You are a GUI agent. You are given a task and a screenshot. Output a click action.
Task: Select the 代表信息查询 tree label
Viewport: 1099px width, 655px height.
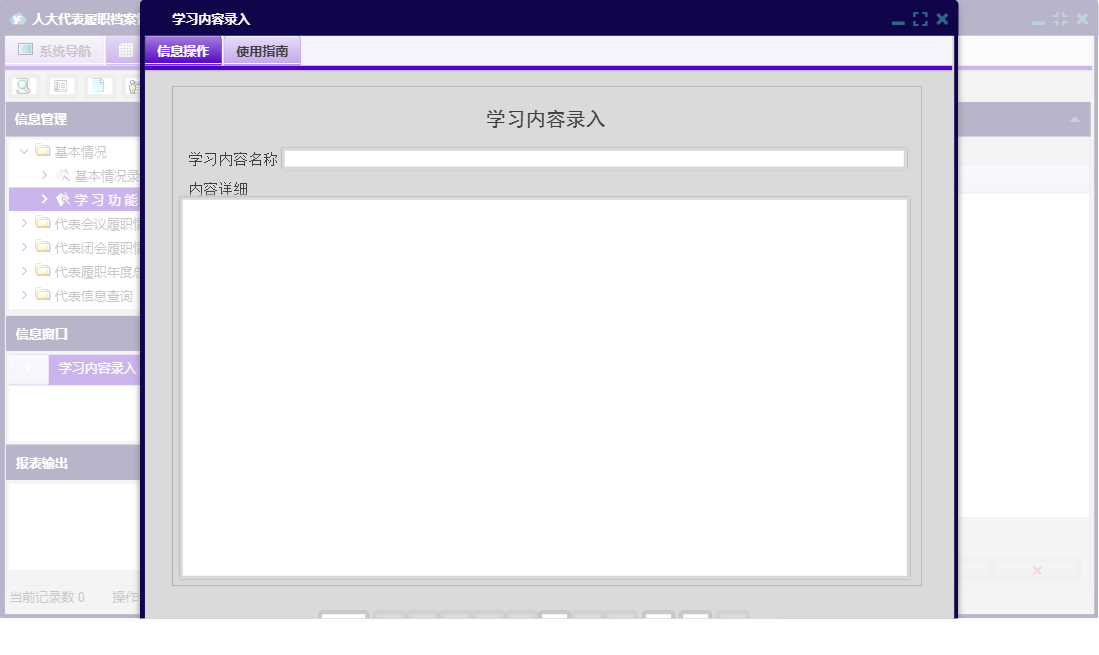click(94, 296)
